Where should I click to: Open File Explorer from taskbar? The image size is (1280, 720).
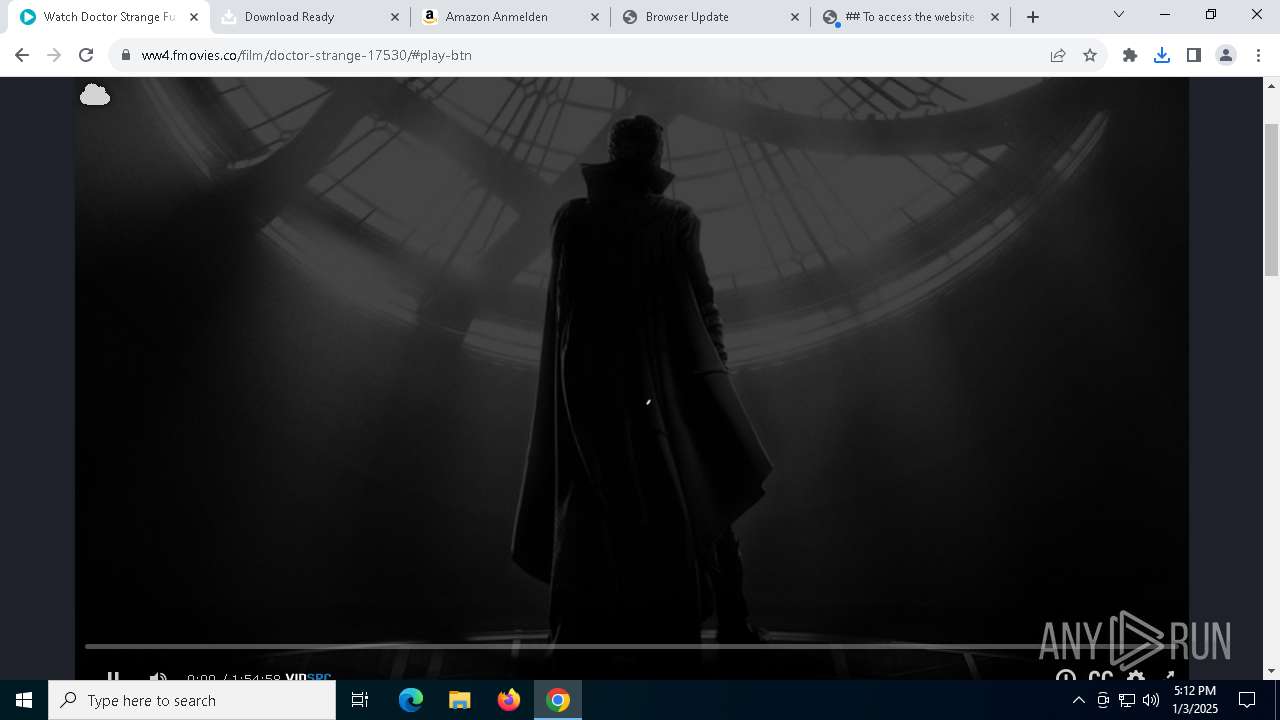coord(459,700)
